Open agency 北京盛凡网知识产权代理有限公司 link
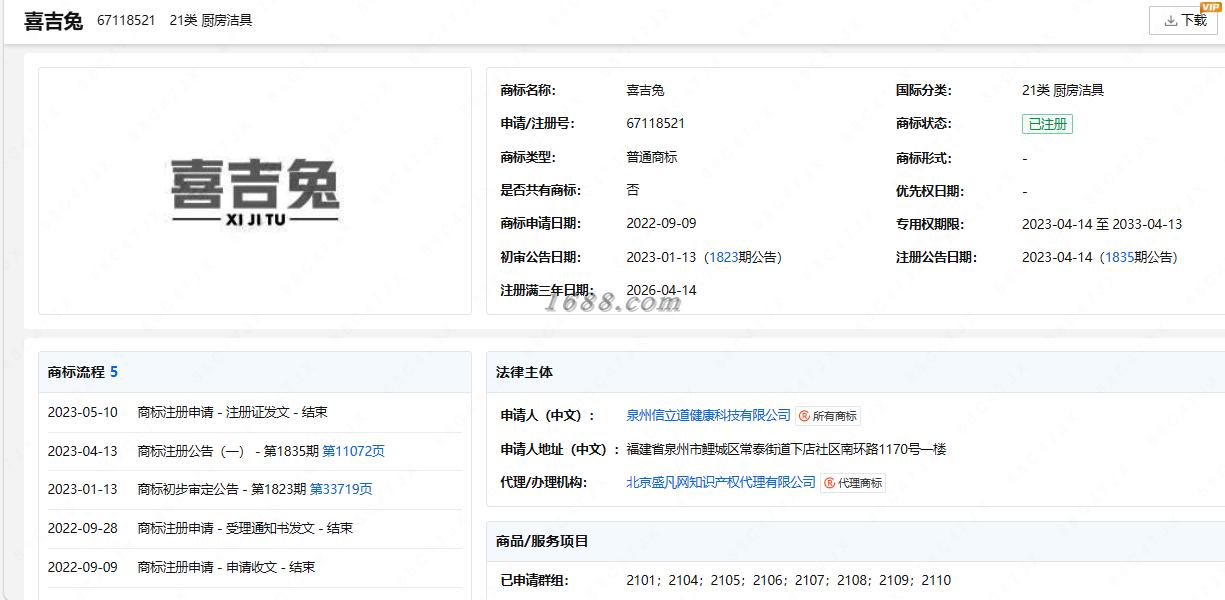 [x=721, y=482]
